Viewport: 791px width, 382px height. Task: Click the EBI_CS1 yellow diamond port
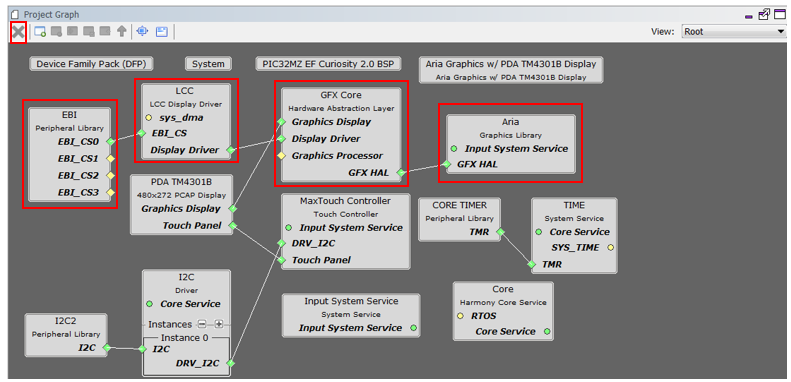pyautogui.click(x=110, y=158)
